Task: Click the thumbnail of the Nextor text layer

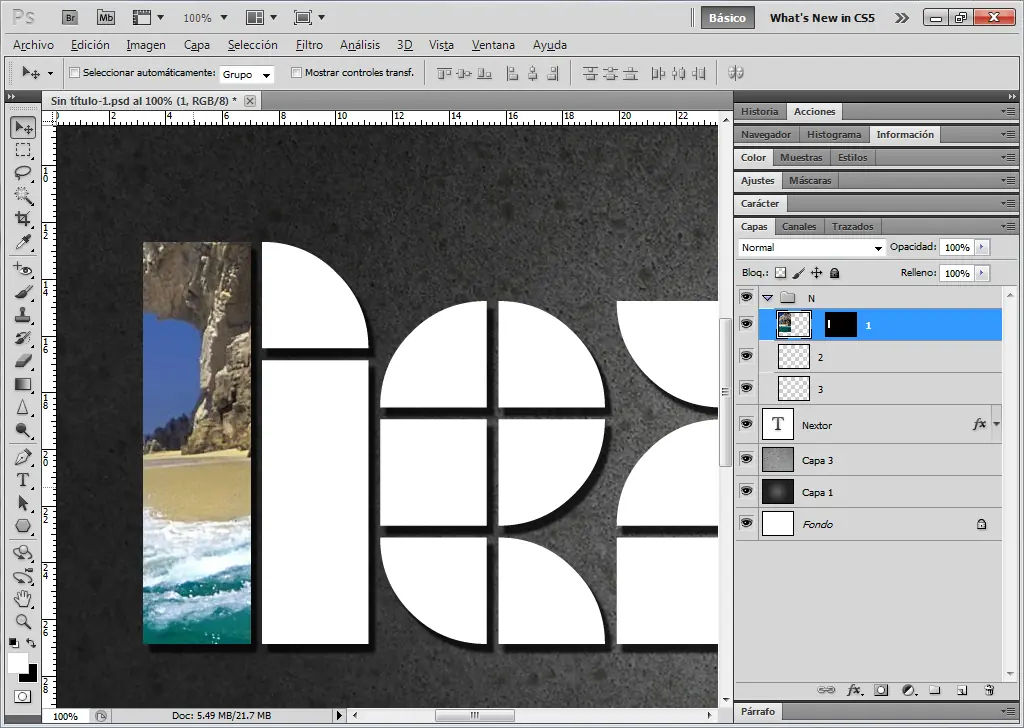Action: (777, 424)
